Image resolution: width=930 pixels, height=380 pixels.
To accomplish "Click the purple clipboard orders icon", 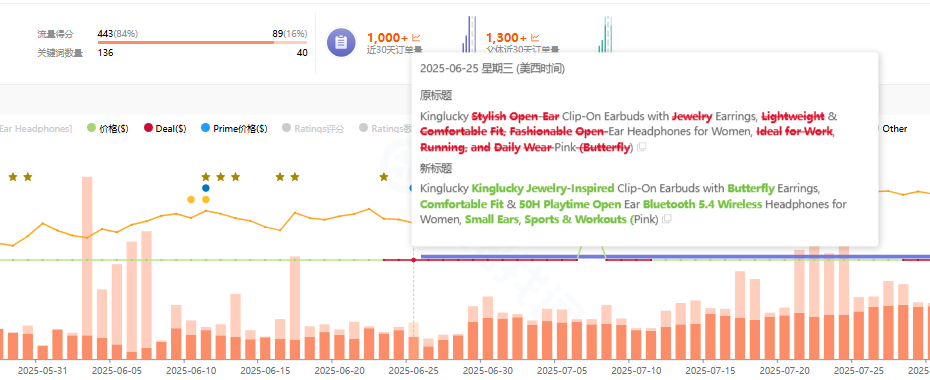I will point(341,43).
